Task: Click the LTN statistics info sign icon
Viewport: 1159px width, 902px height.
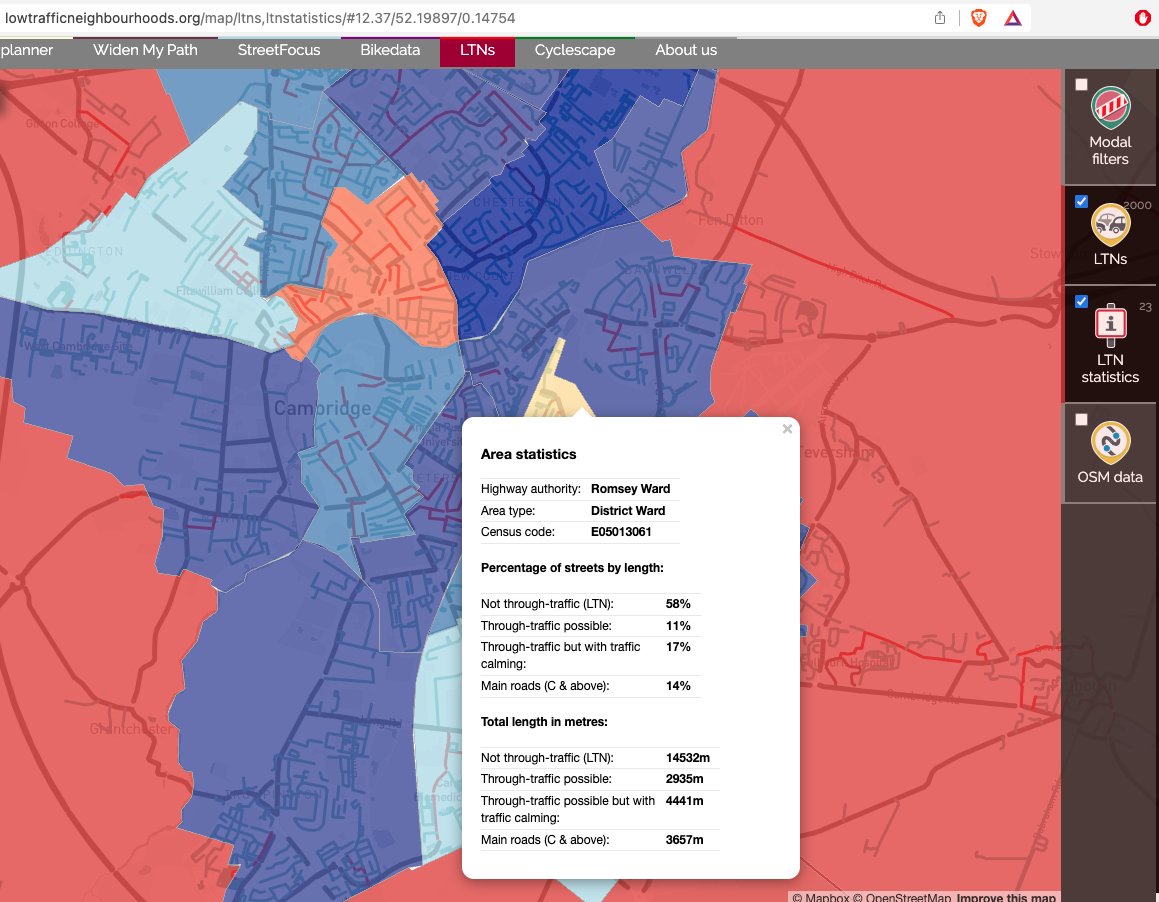Action: click(x=1110, y=325)
